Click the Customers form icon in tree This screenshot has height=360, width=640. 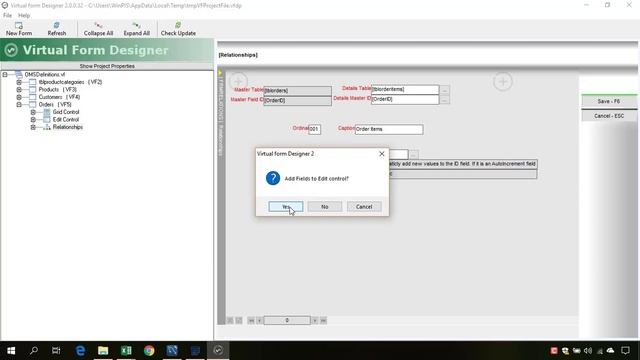[33, 97]
